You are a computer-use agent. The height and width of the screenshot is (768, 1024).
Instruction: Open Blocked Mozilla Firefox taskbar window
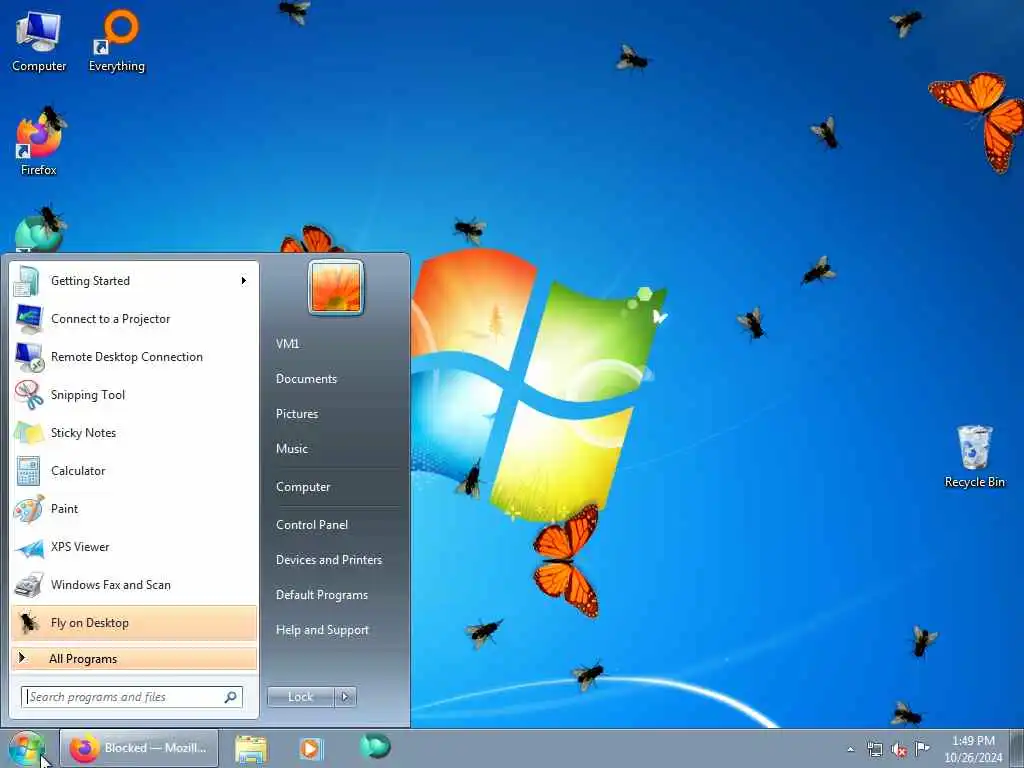(x=139, y=748)
